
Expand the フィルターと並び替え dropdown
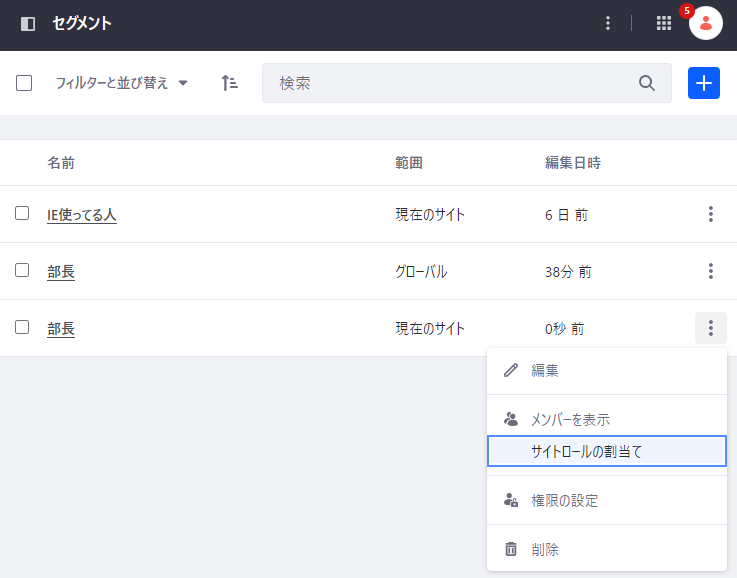[121, 83]
